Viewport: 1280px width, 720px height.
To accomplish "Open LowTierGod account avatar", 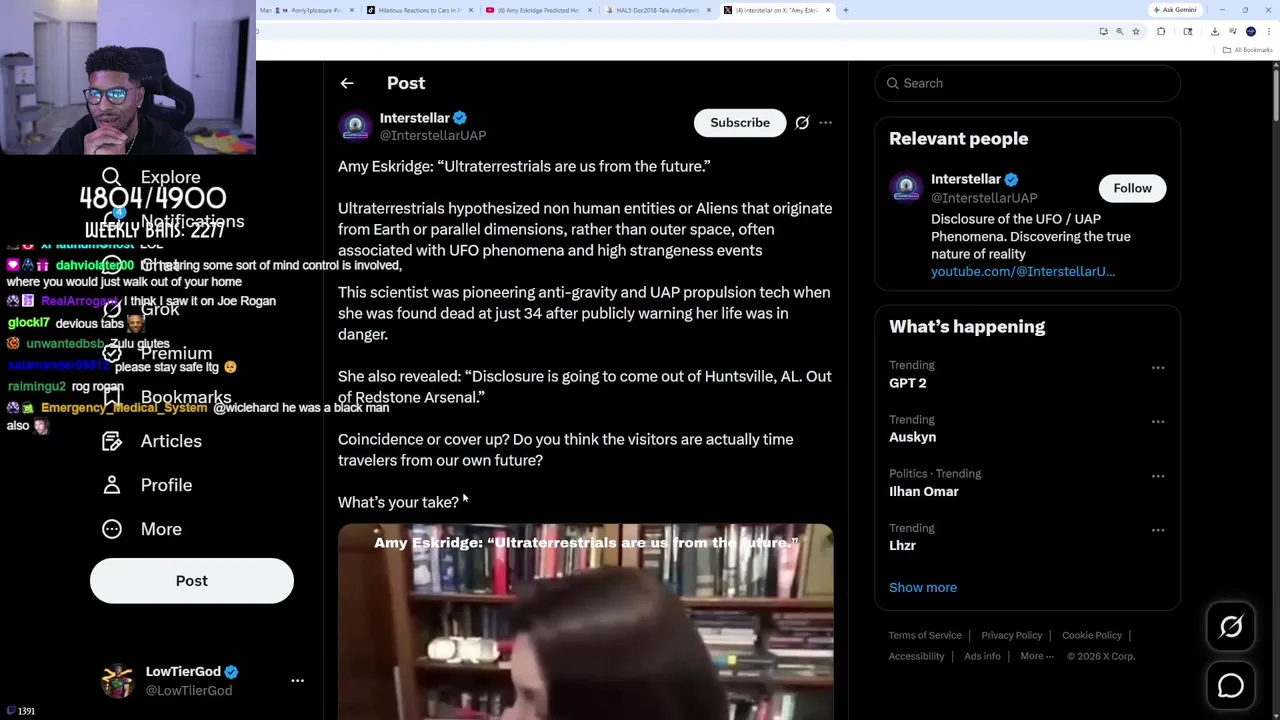I will point(118,680).
